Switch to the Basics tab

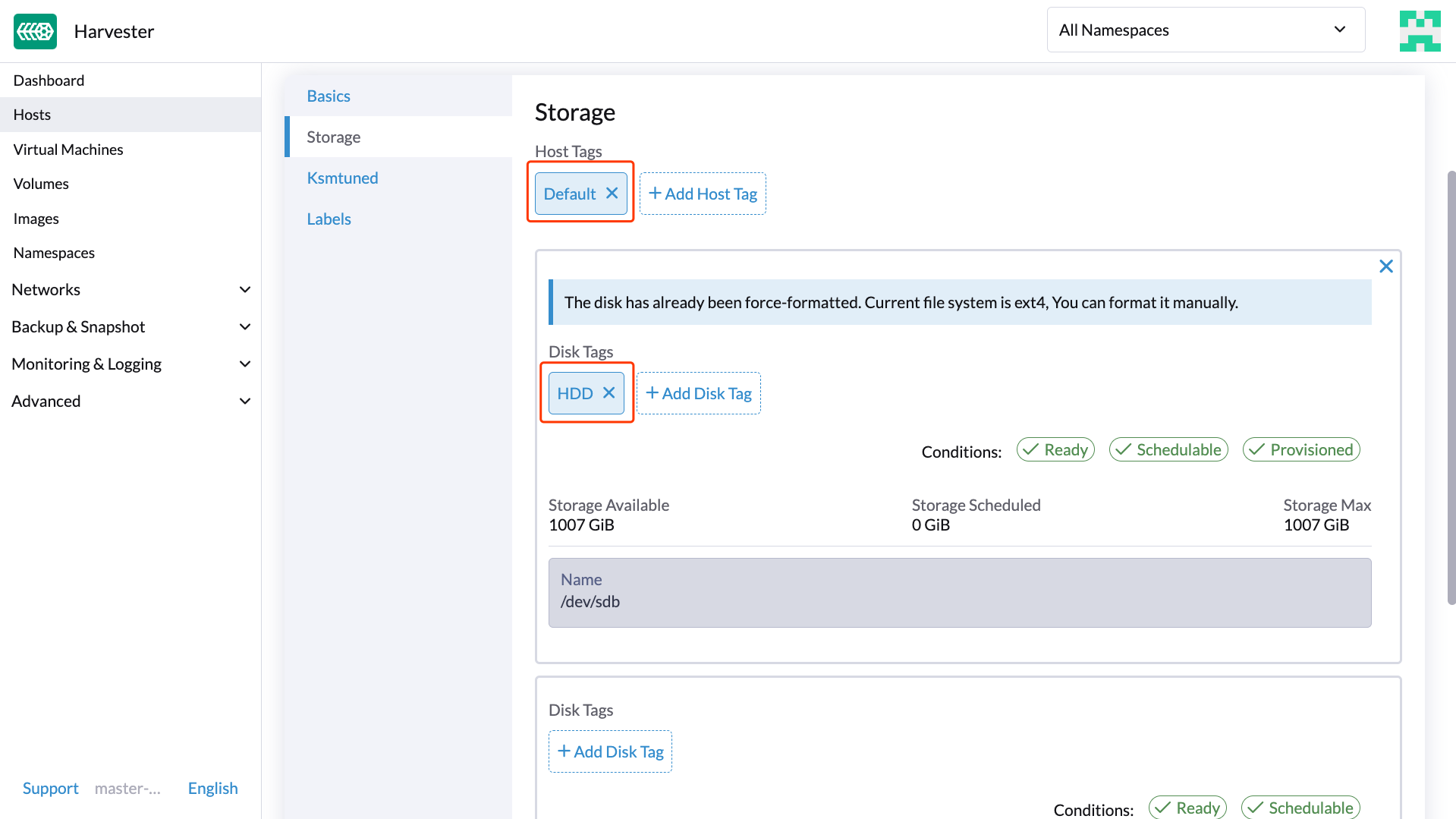click(329, 96)
